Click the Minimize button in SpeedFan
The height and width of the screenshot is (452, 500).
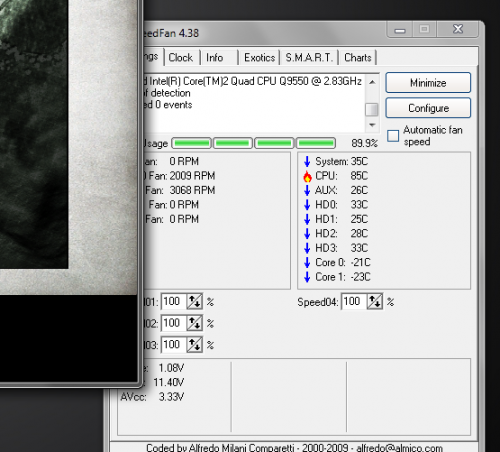(428, 83)
